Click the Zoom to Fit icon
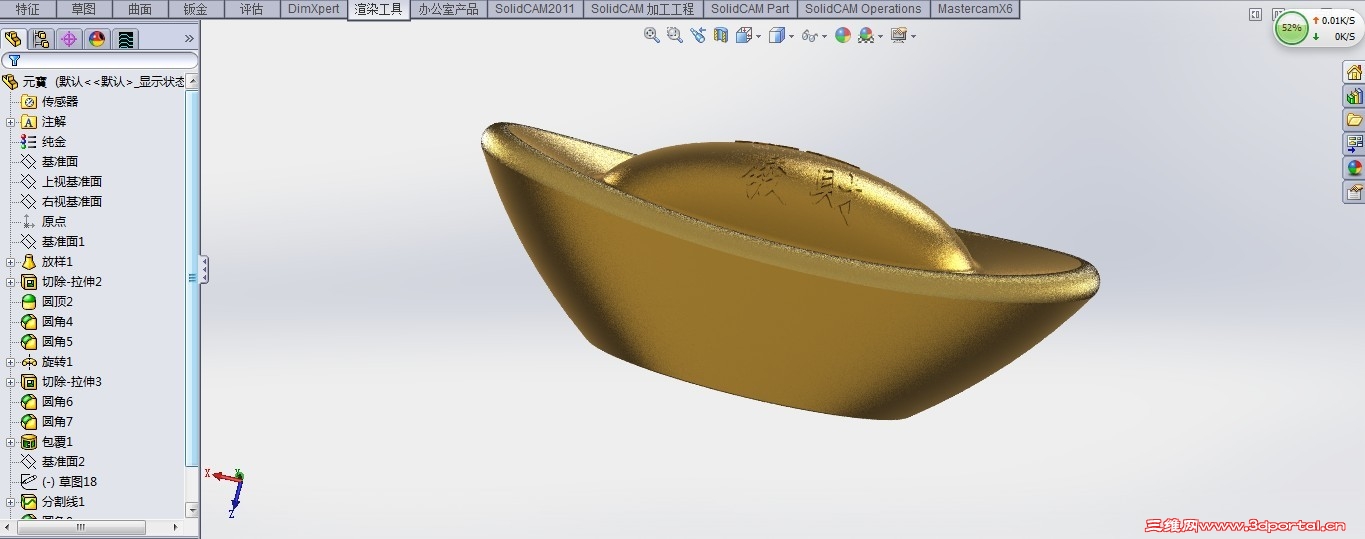Image resolution: width=1365 pixels, height=539 pixels. (x=652, y=35)
